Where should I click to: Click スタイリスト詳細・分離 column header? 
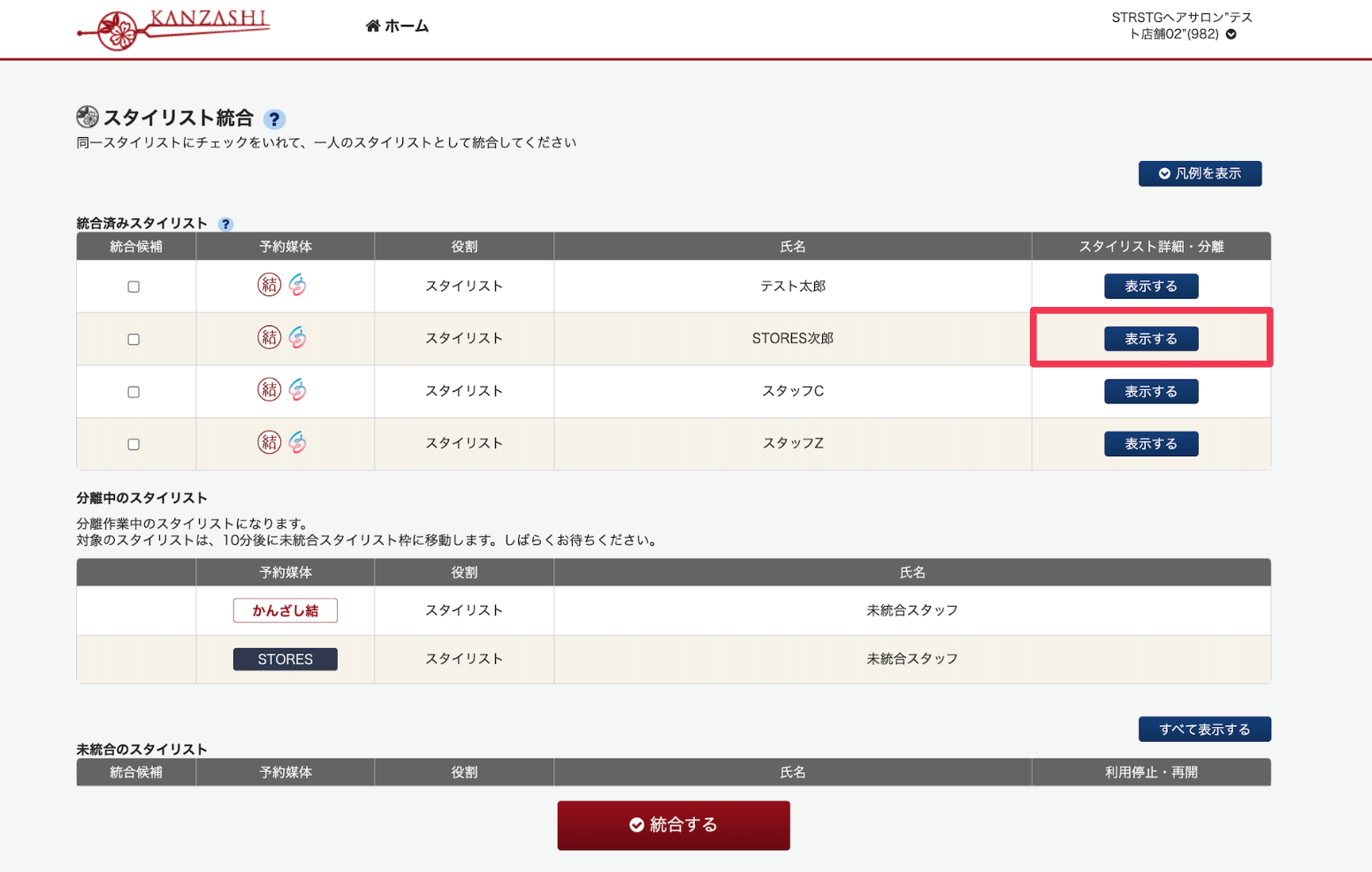click(x=1151, y=247)
